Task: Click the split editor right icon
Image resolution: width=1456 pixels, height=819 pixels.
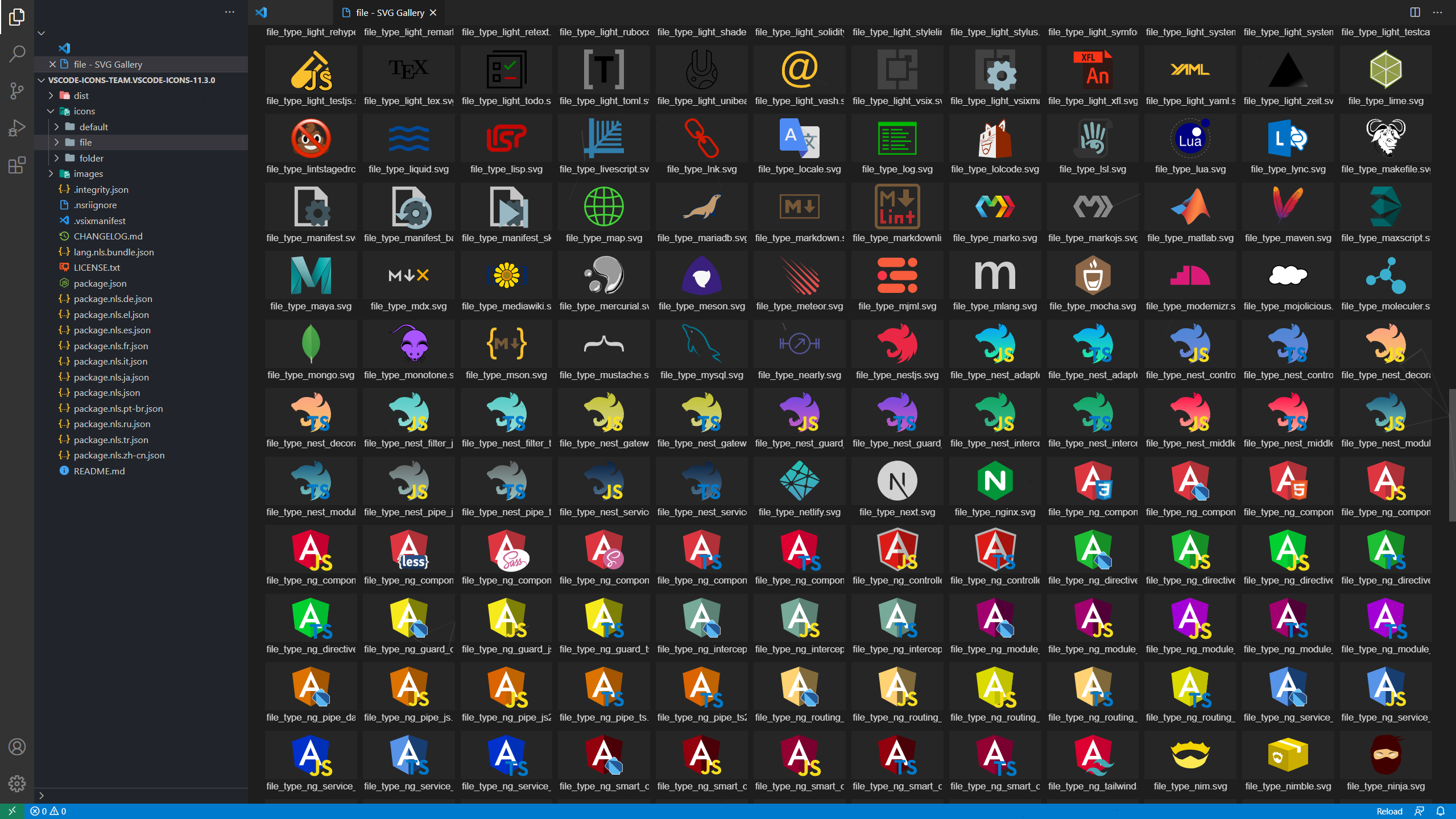Action: click(1415, 12)
